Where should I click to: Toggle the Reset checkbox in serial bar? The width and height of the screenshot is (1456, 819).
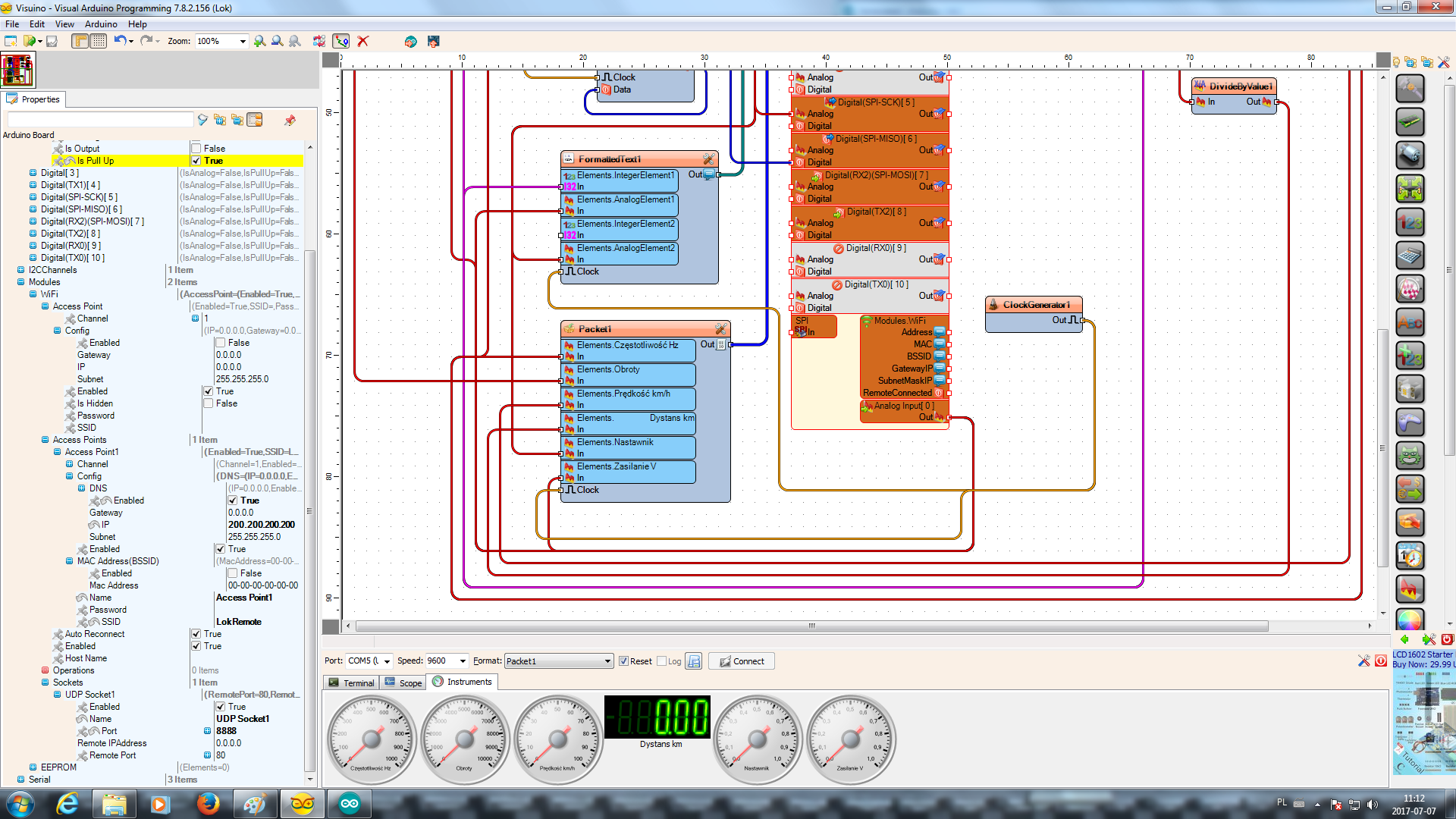[x=623, y=661]
